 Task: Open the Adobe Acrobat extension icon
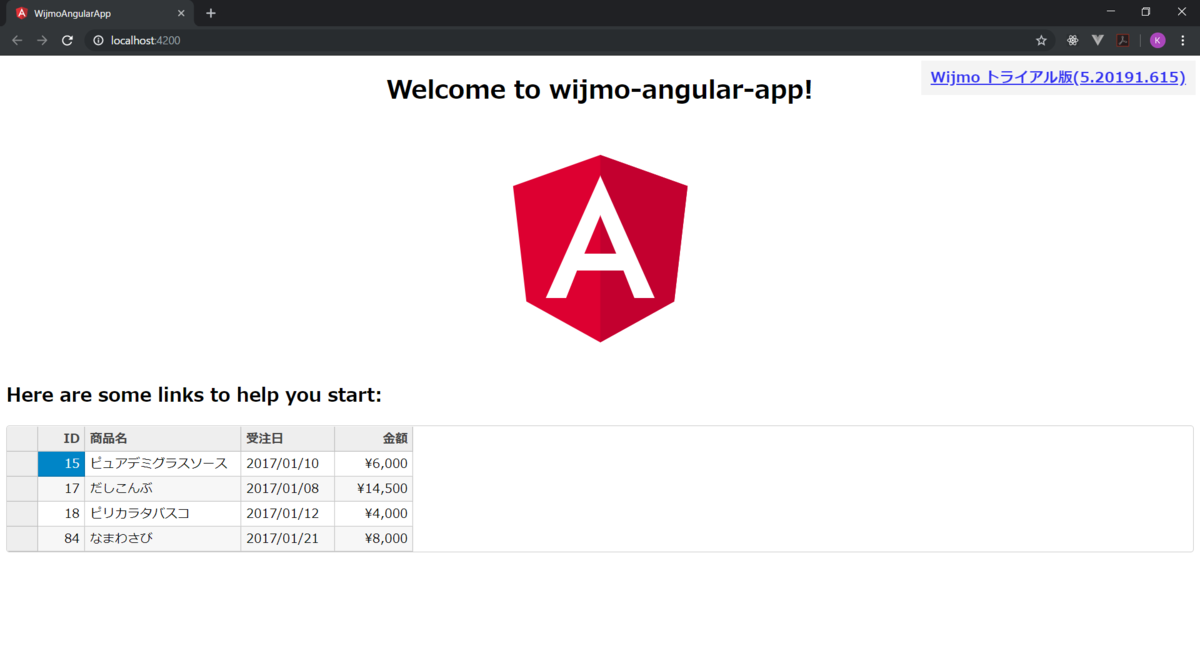tap(1123, 40)
